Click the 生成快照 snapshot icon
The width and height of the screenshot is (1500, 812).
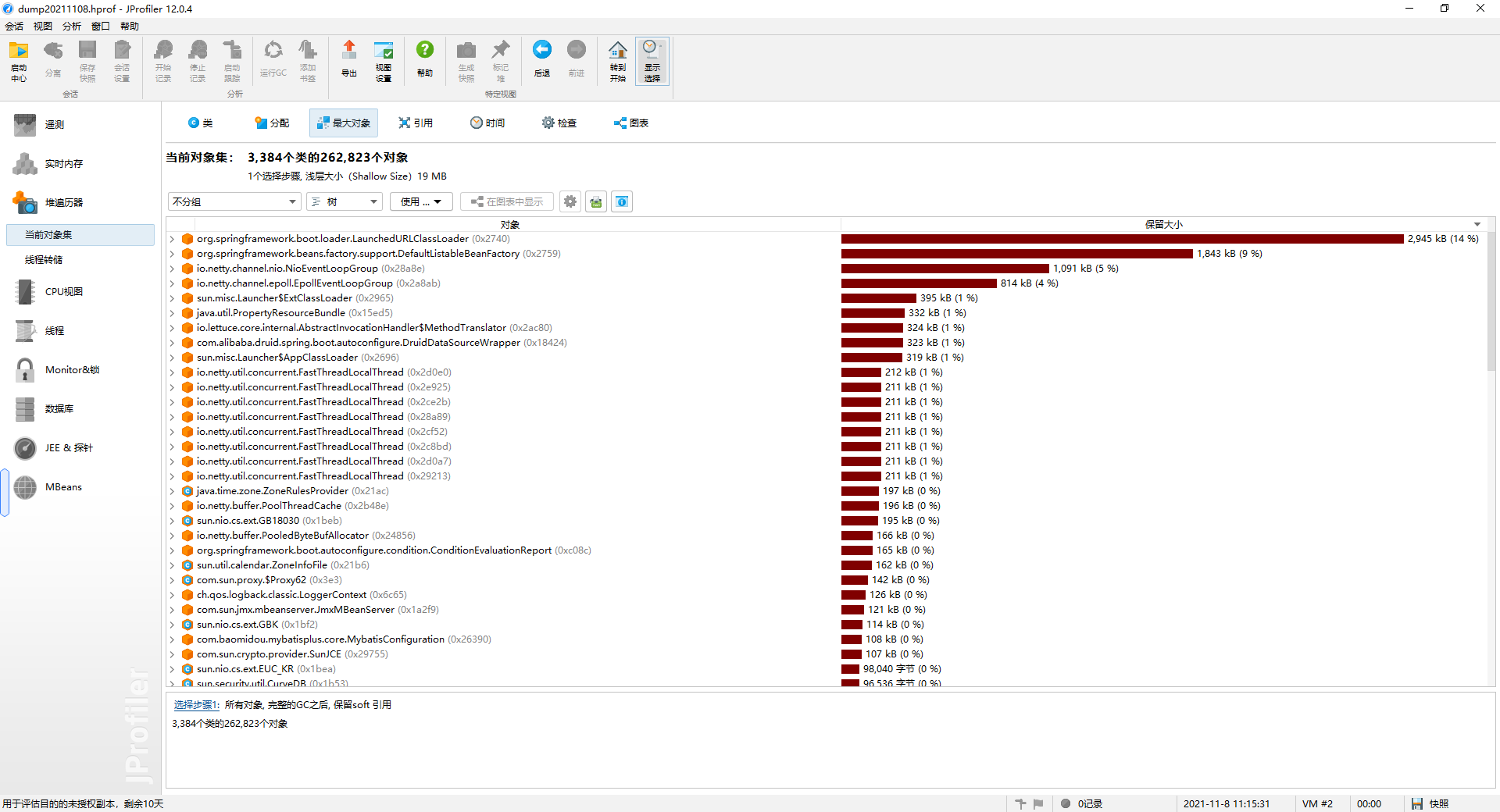[x=466, y=59]
